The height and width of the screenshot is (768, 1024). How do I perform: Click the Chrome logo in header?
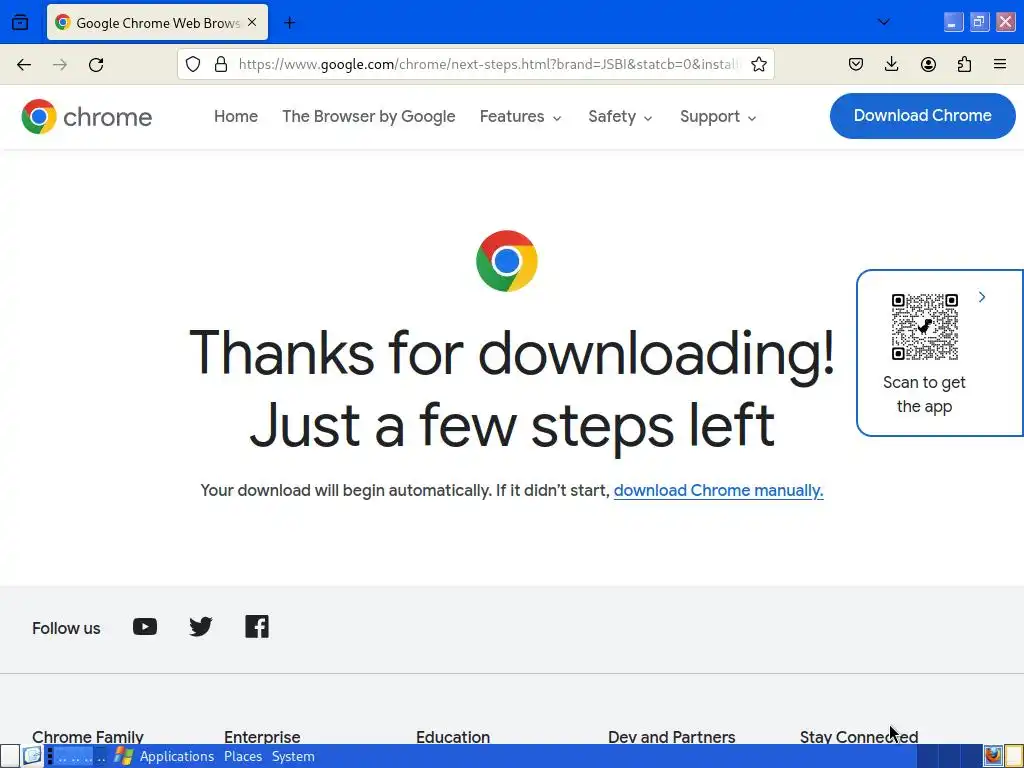tap(86, 117)
